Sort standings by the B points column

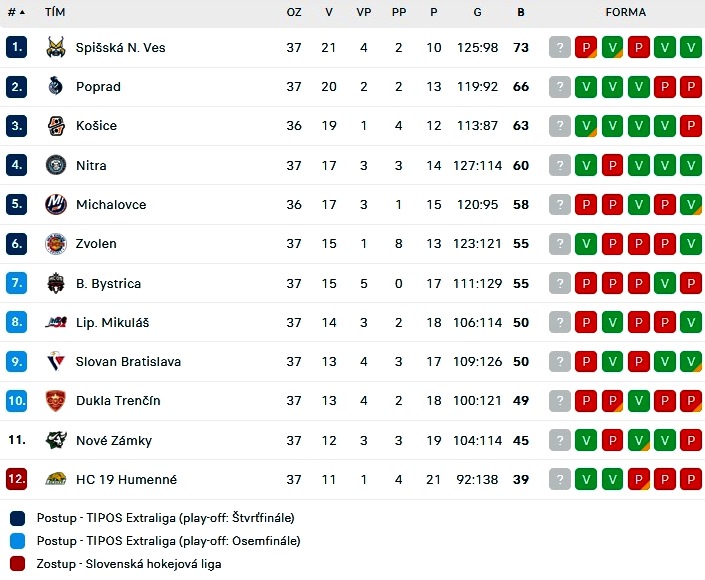521,12
